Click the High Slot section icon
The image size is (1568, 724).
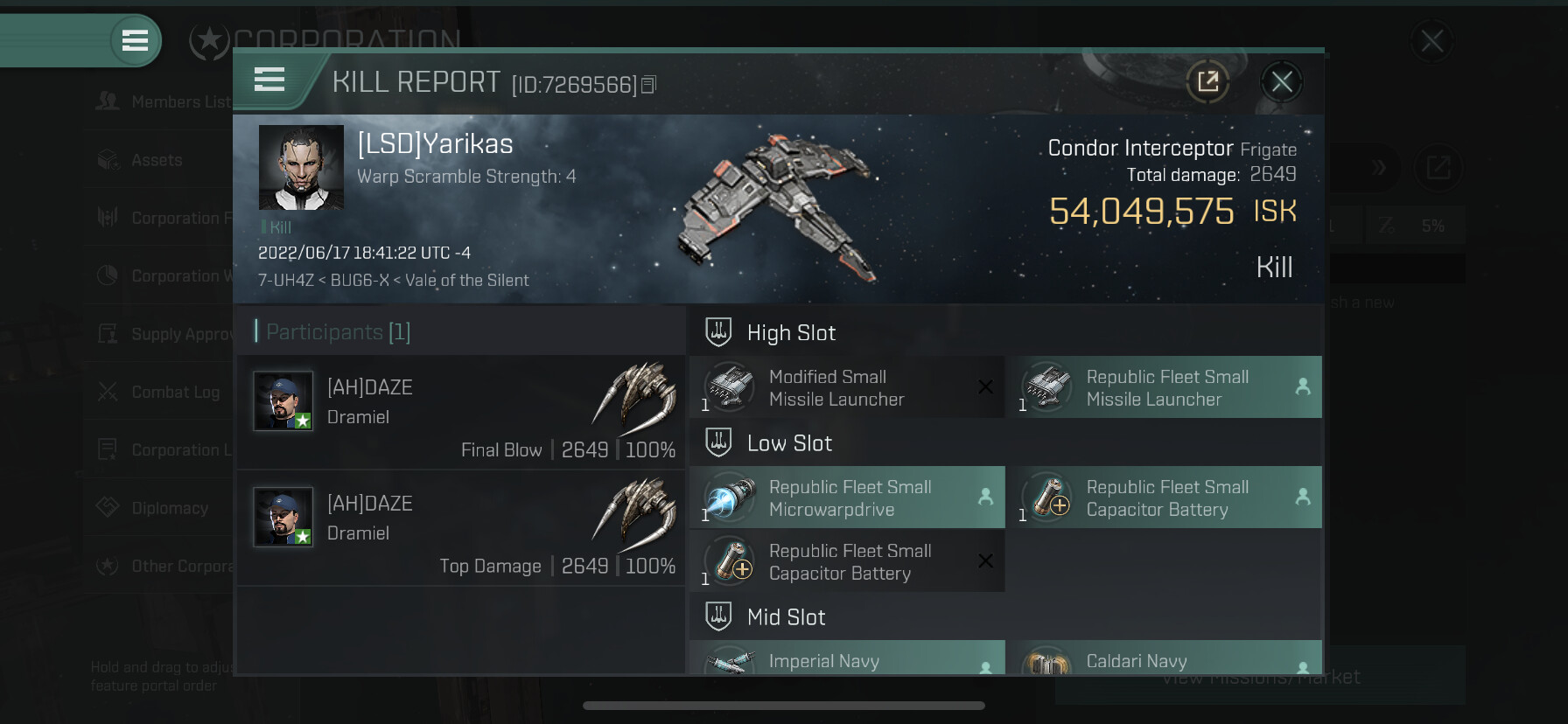click(718, 332)
